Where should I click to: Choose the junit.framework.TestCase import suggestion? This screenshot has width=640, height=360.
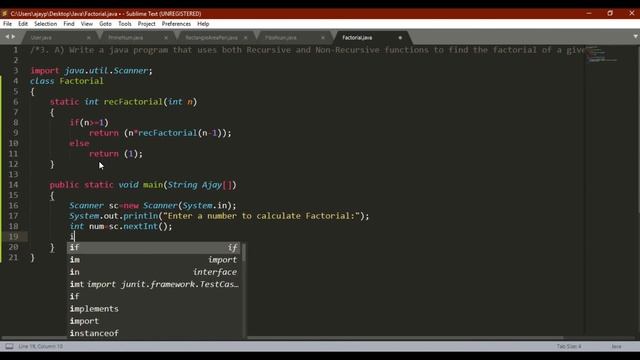153,284
